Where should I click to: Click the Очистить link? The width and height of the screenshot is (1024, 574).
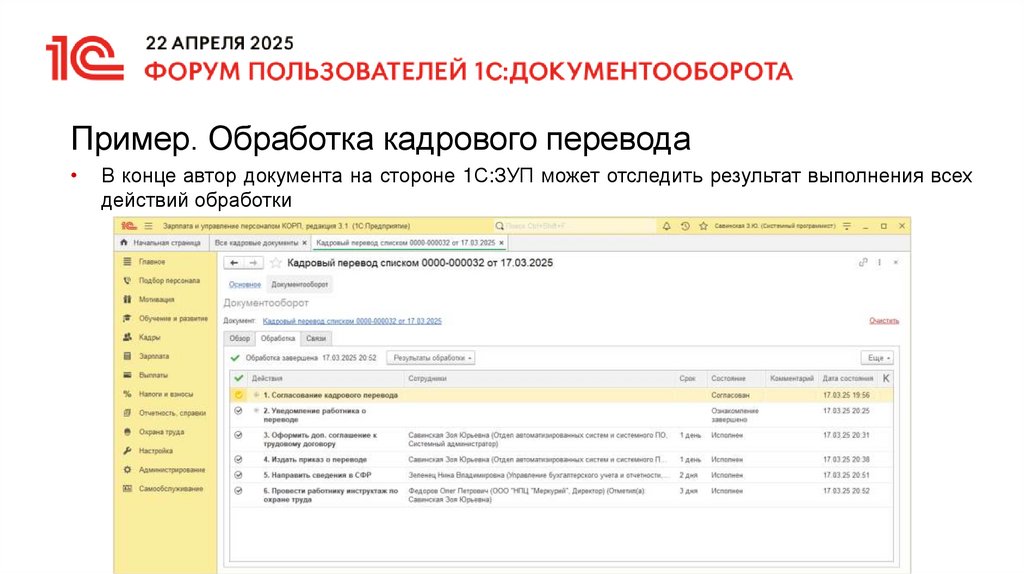pos(884,321)
